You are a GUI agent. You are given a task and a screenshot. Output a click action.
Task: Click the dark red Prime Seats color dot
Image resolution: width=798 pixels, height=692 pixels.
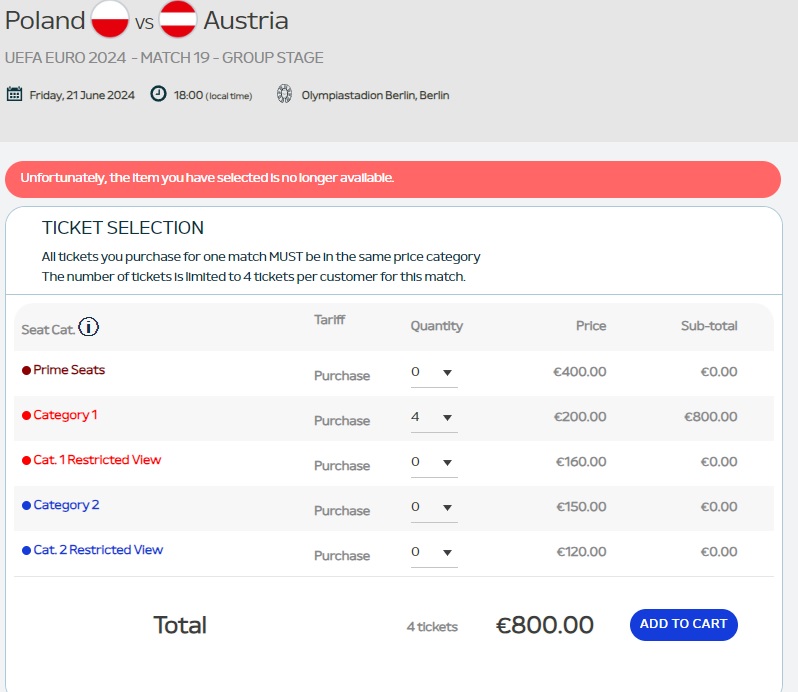[26, 370]
